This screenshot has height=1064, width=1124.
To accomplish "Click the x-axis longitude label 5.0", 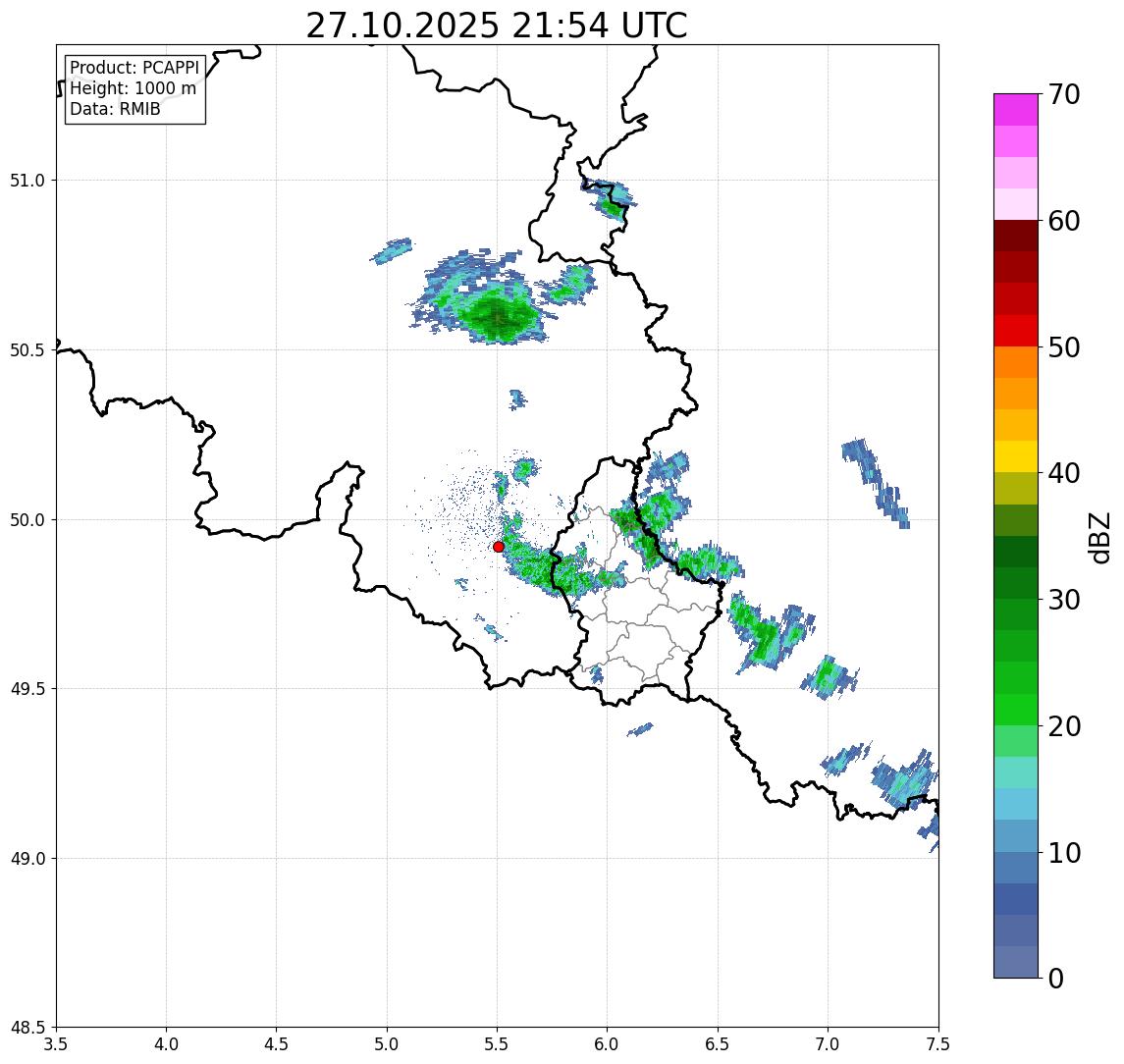I will [387, 1044].
